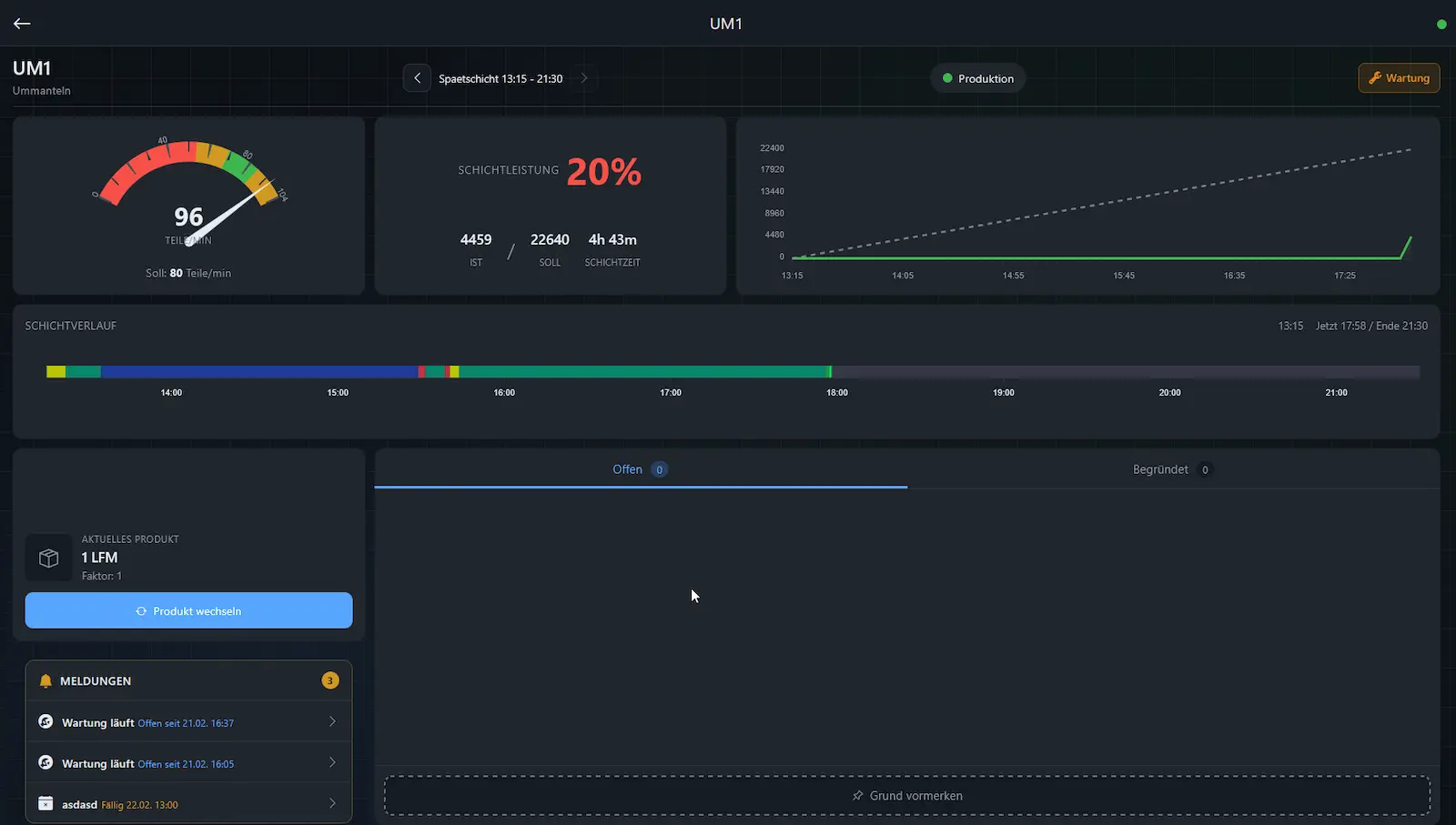
Task: Go to previous shift with left chevron
Action: point(417,77)
